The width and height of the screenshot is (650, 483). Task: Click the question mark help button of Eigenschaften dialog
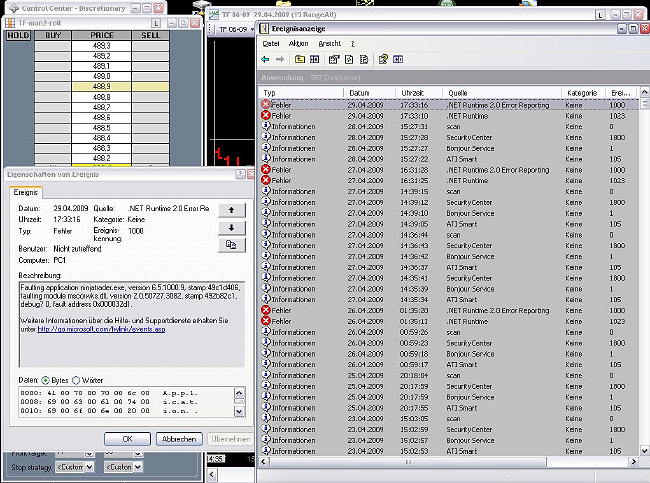point(240,175)
